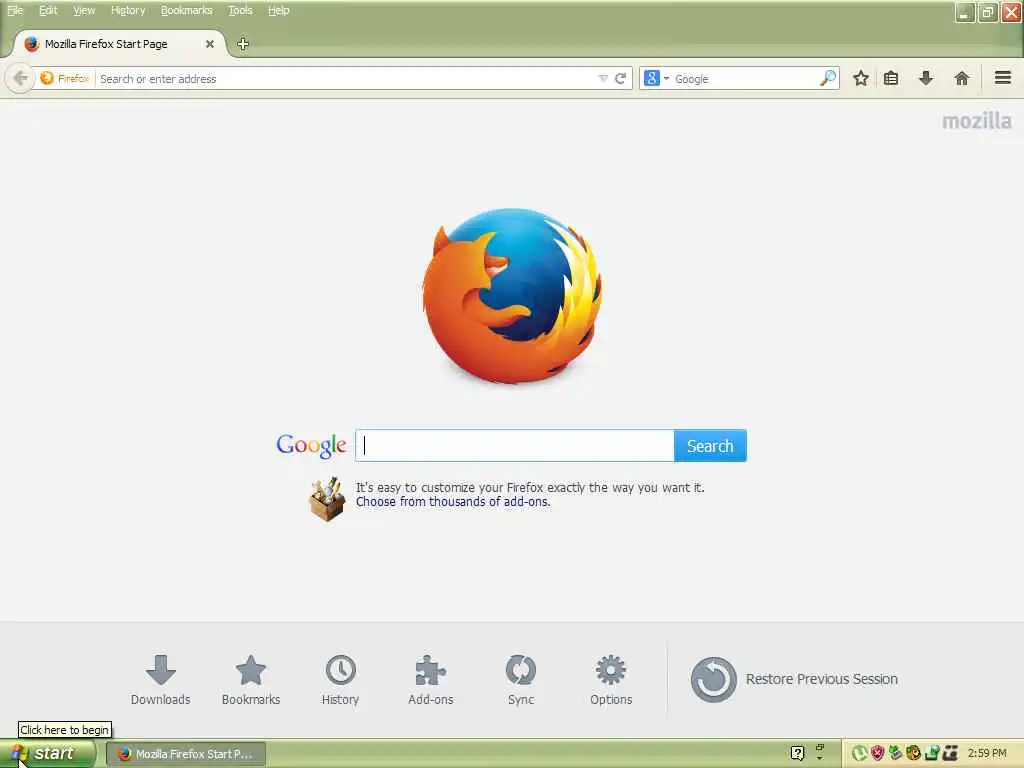Viewport: 1024px width, 768px height.
Task: Open the Edit menu
Action: 48,10
